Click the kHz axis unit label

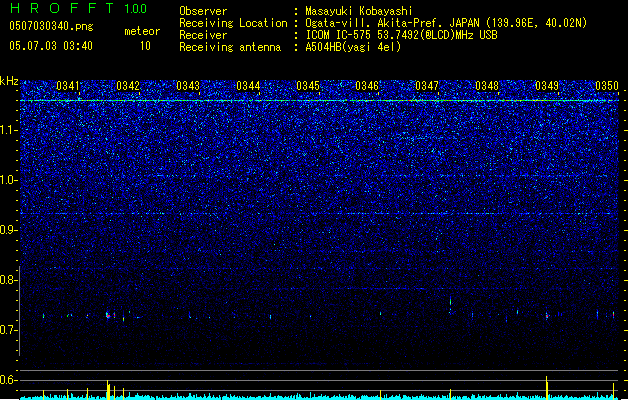click(9, 81)
